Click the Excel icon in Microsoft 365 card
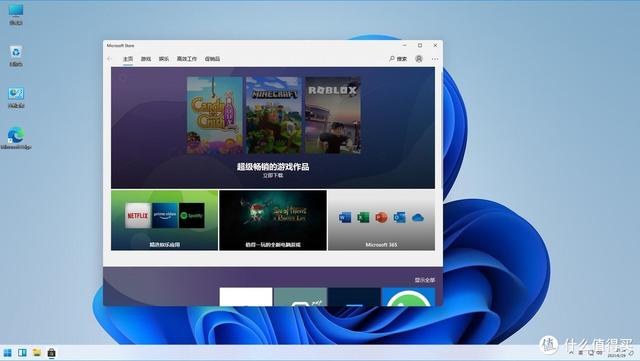The image size is (640, 361). point(363,217)
